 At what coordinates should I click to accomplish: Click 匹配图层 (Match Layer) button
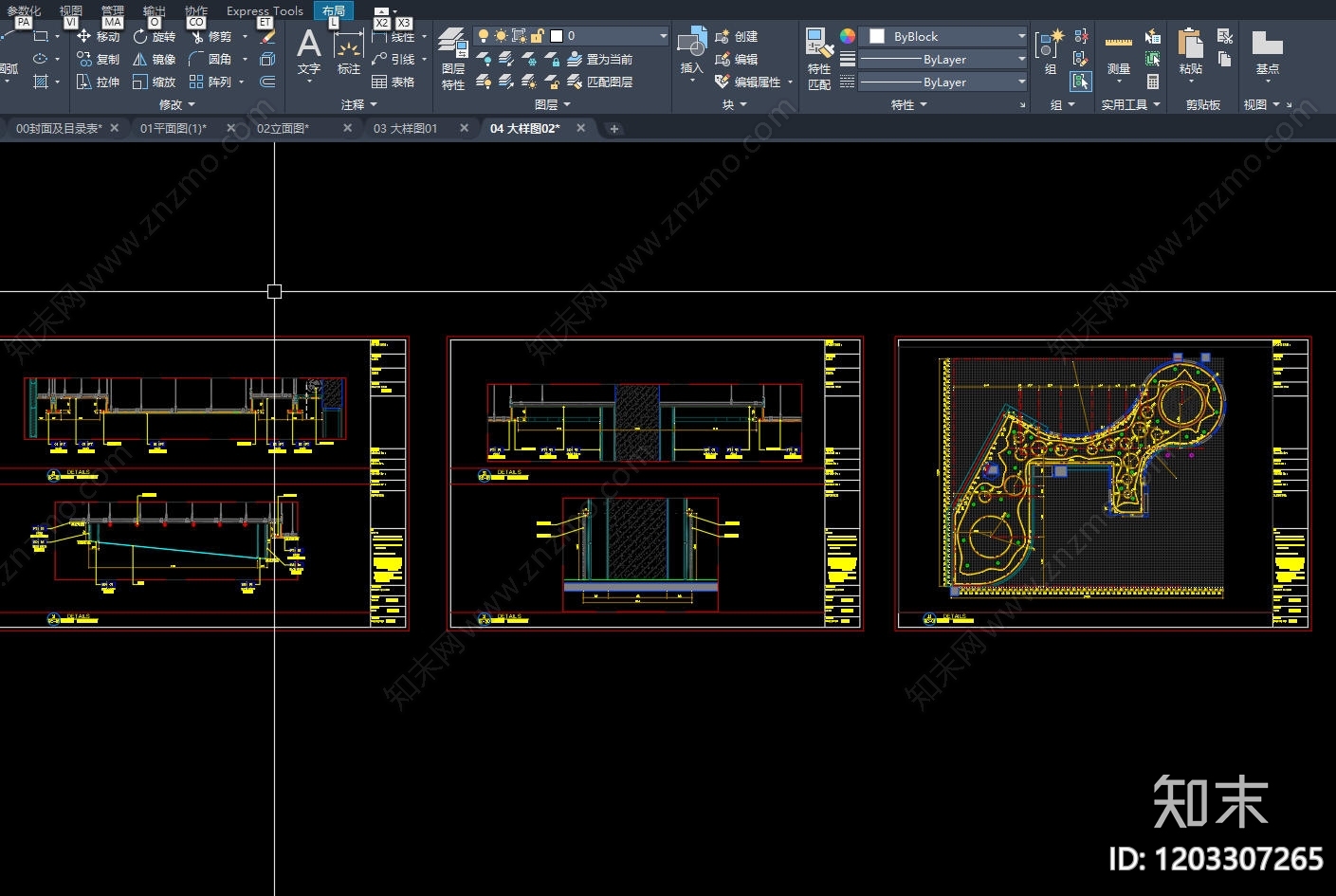(599, 82)
